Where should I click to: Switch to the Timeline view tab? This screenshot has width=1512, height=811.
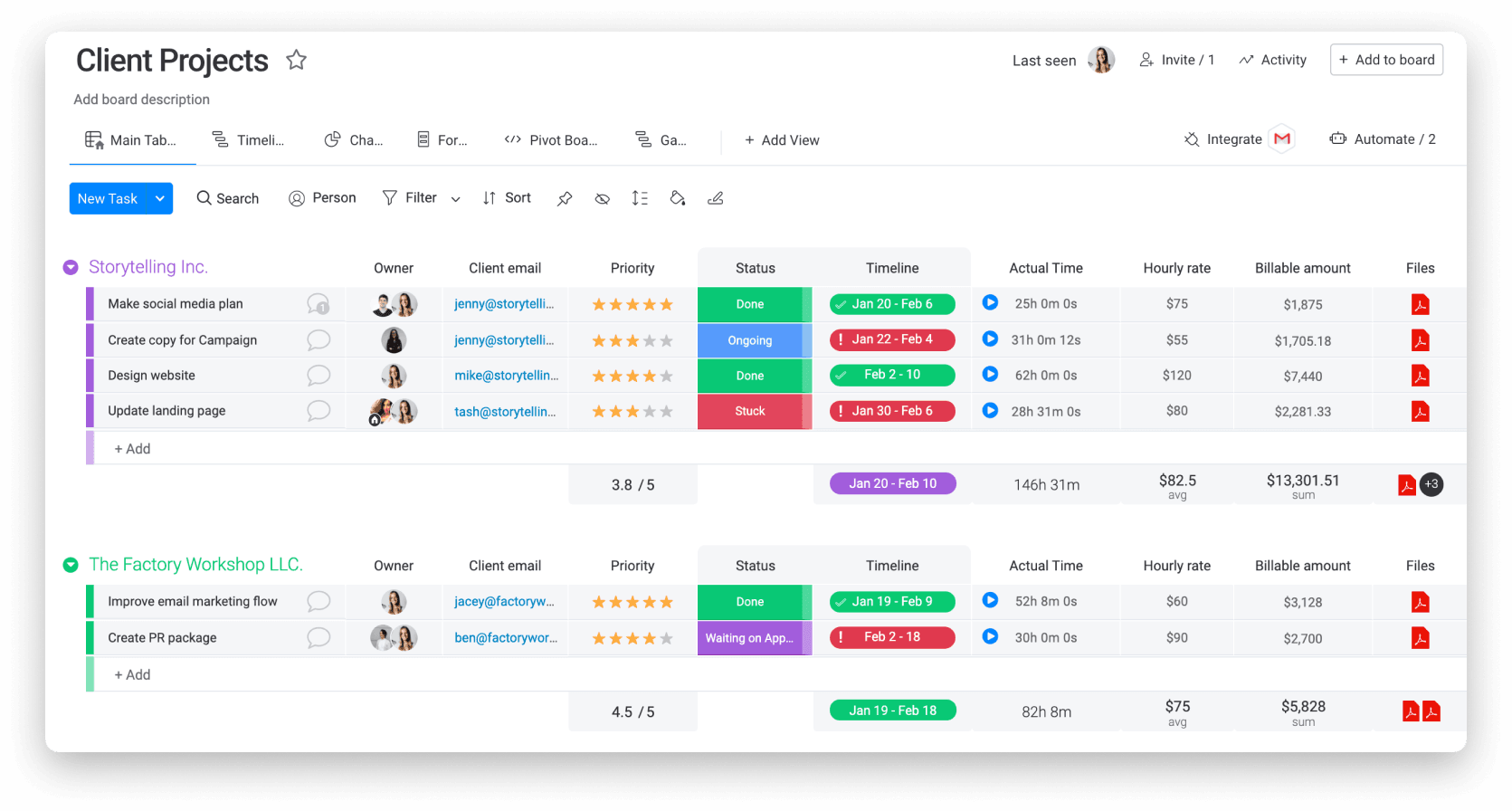tap(248, 140)
